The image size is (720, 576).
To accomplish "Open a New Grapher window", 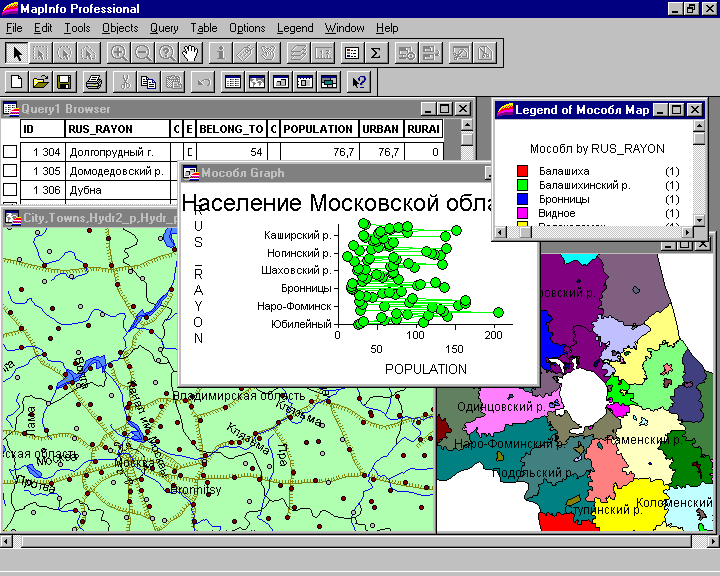I will coord(281,83).
